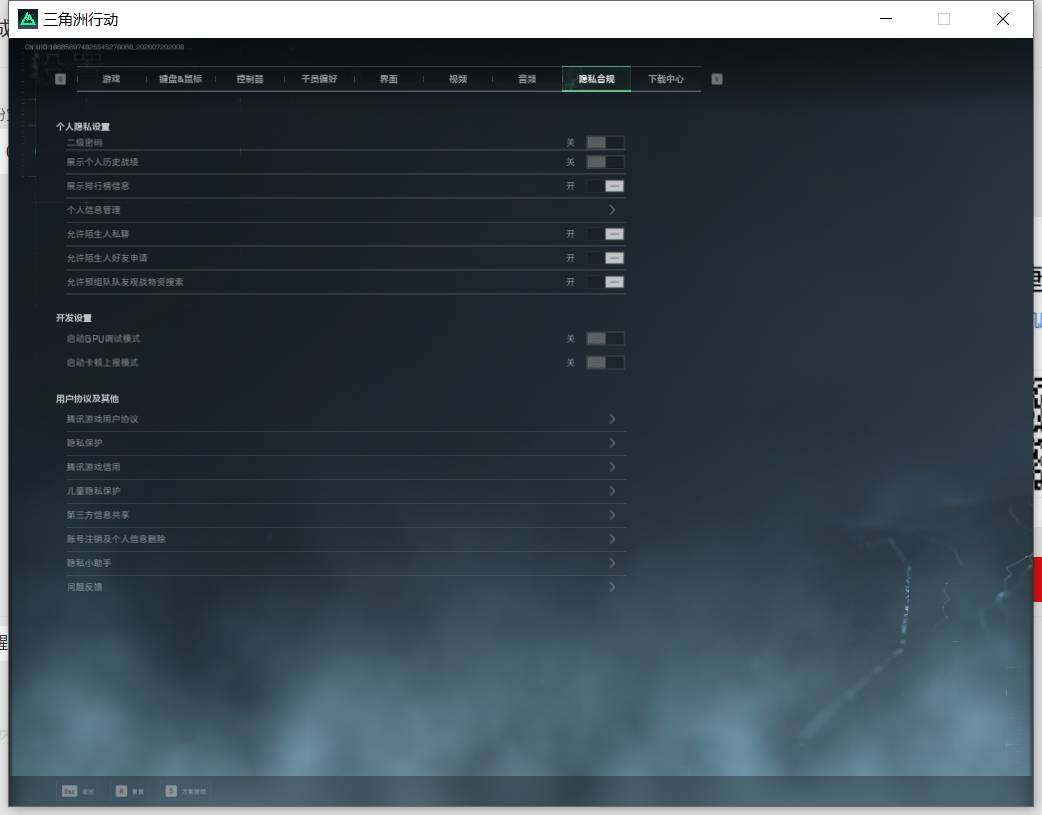Turn off 允许陌生人好友申请 switch
The height and width of the screenshot is (815, 1042).
tap(605, 258)
